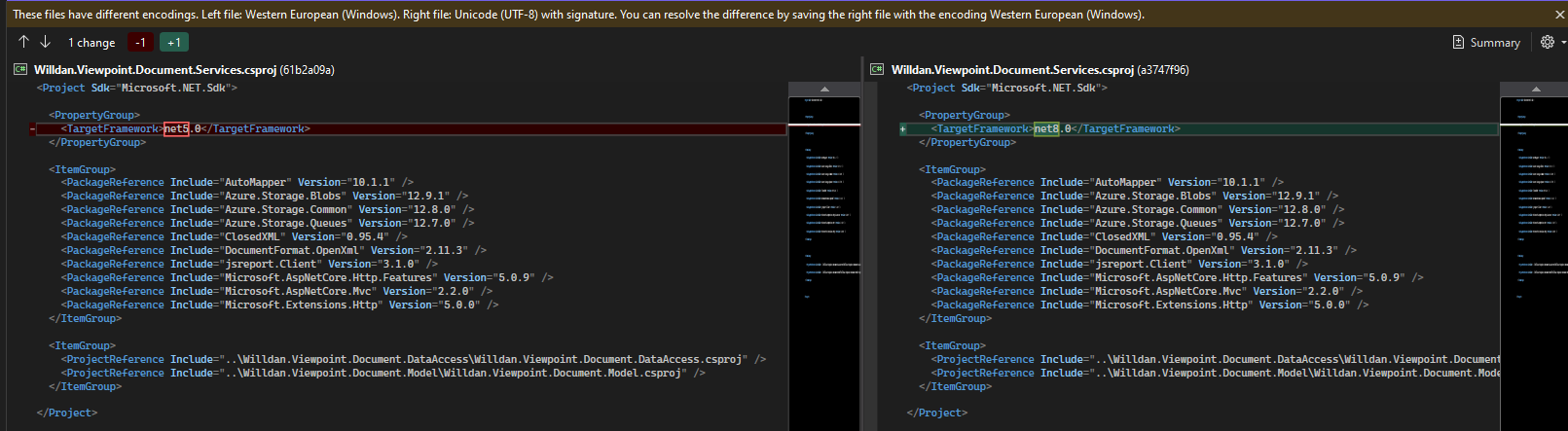Click the minus marker on removed line

(x=32, y=129)
